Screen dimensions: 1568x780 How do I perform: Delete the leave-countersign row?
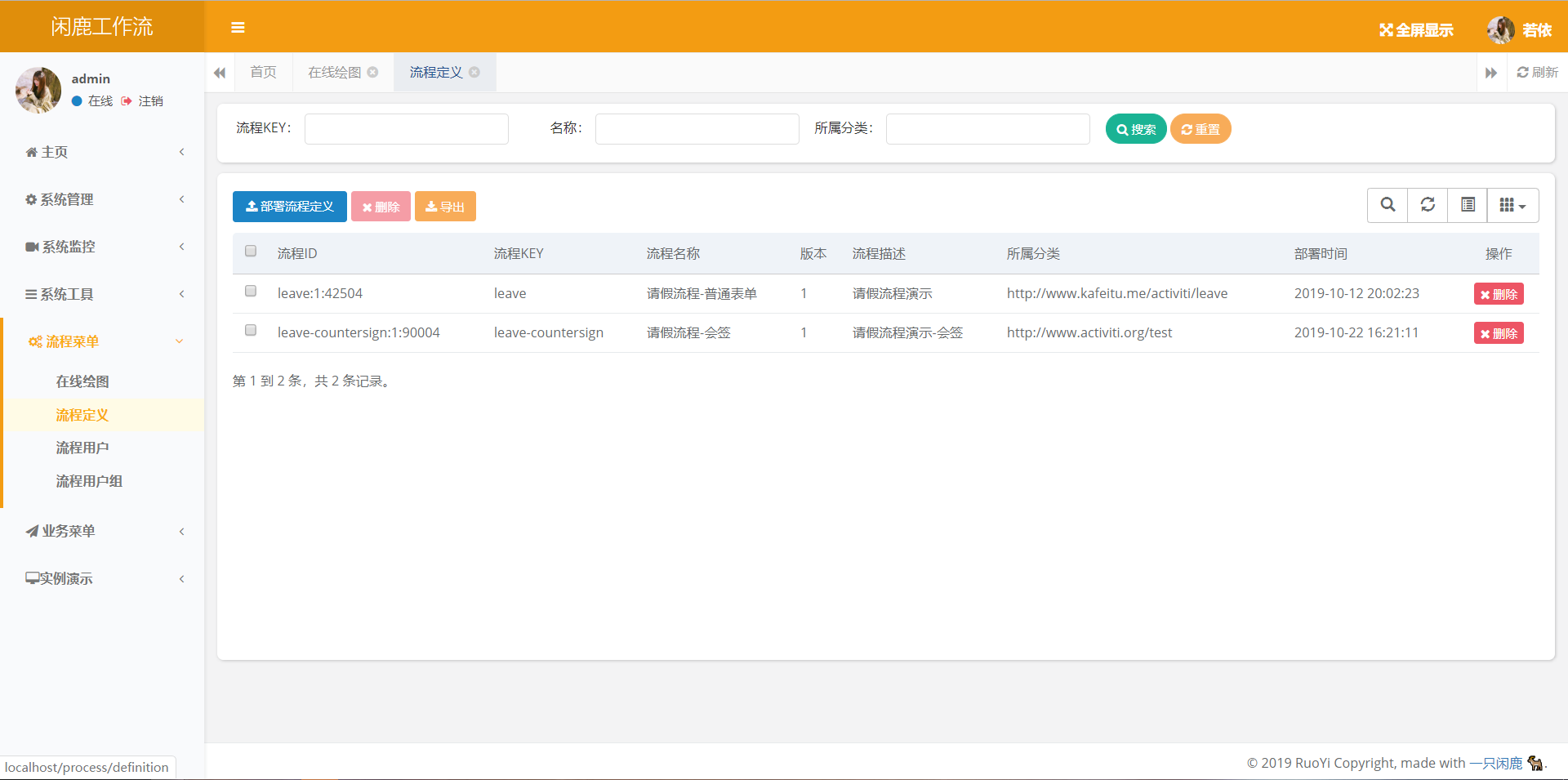(x=1499, y=333)
